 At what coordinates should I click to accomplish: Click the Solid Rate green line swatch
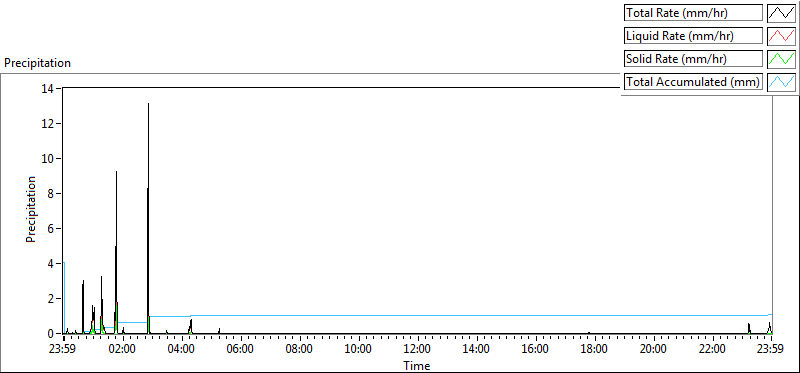click(x=781, y=59)
